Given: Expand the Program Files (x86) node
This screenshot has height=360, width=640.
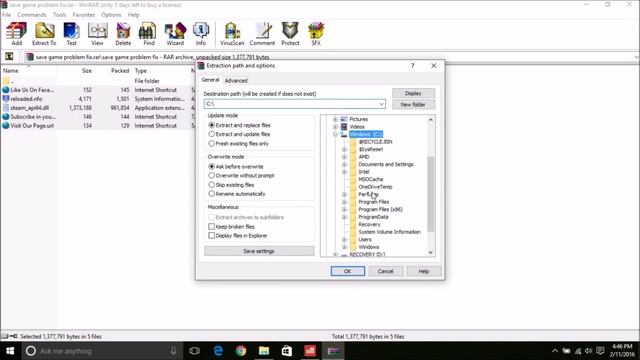Looking at the screenshot, I should [x=344, y=209].
